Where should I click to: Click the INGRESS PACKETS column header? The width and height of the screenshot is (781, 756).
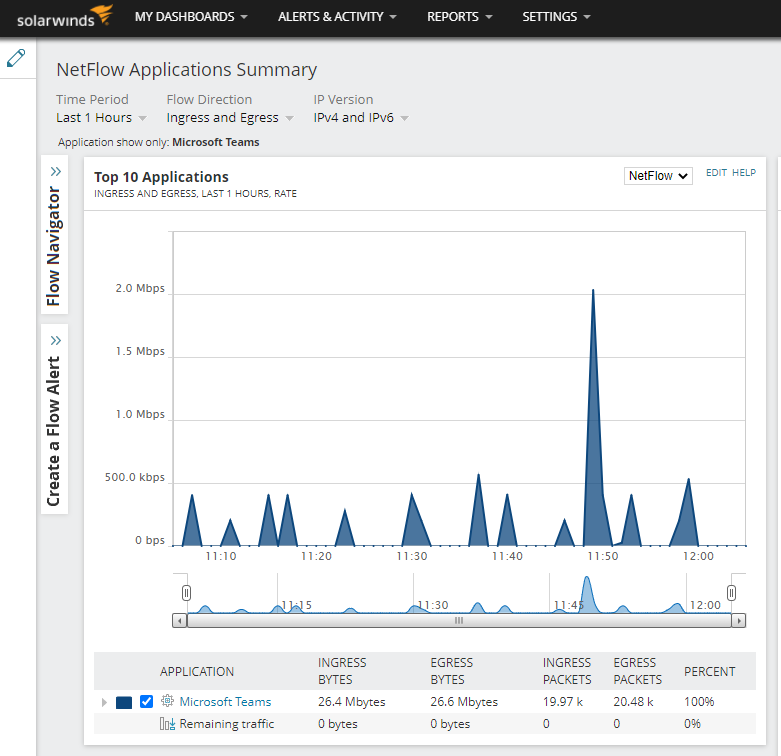pos(567,671)
